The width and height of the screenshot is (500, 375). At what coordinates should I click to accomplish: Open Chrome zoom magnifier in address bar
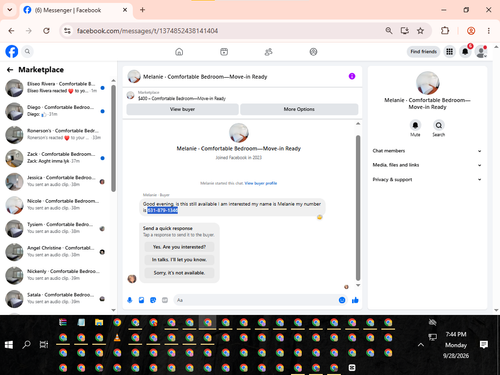click(389, 31)
